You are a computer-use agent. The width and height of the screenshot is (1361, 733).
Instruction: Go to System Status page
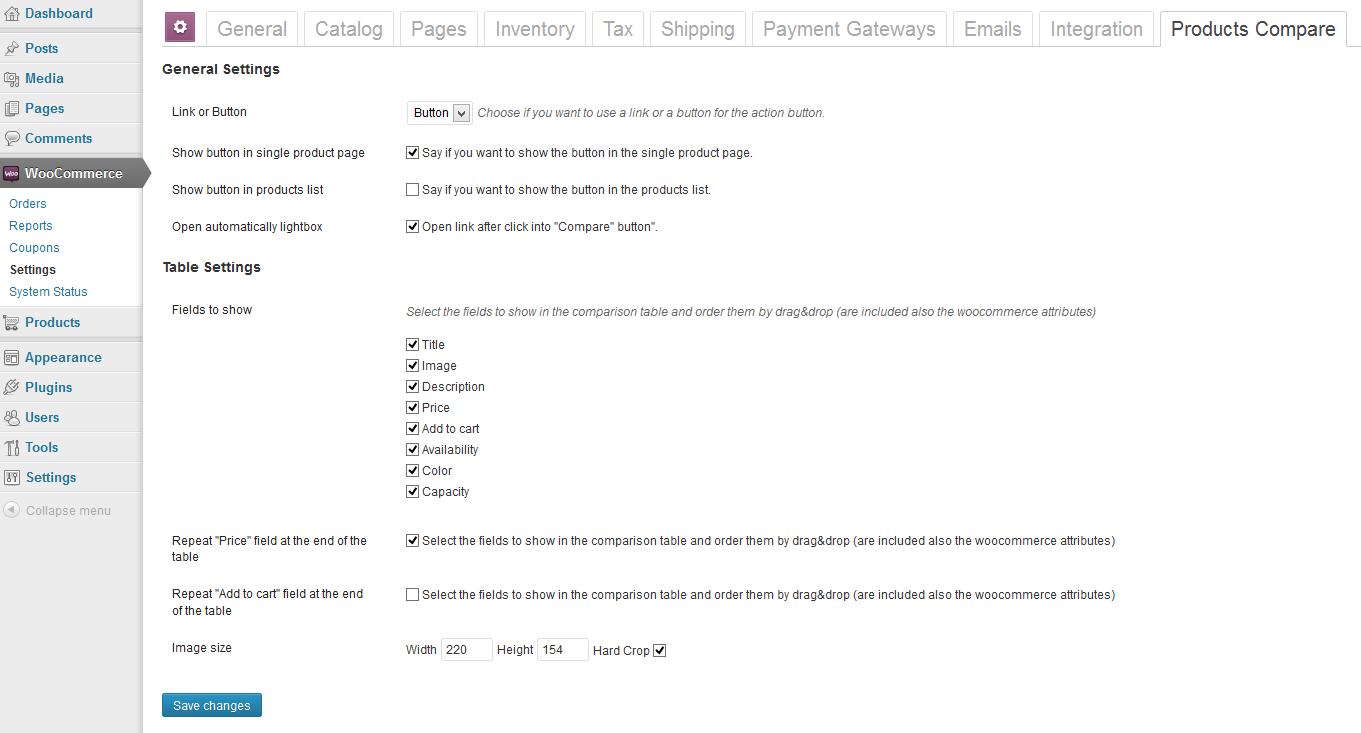coord(48,292)
